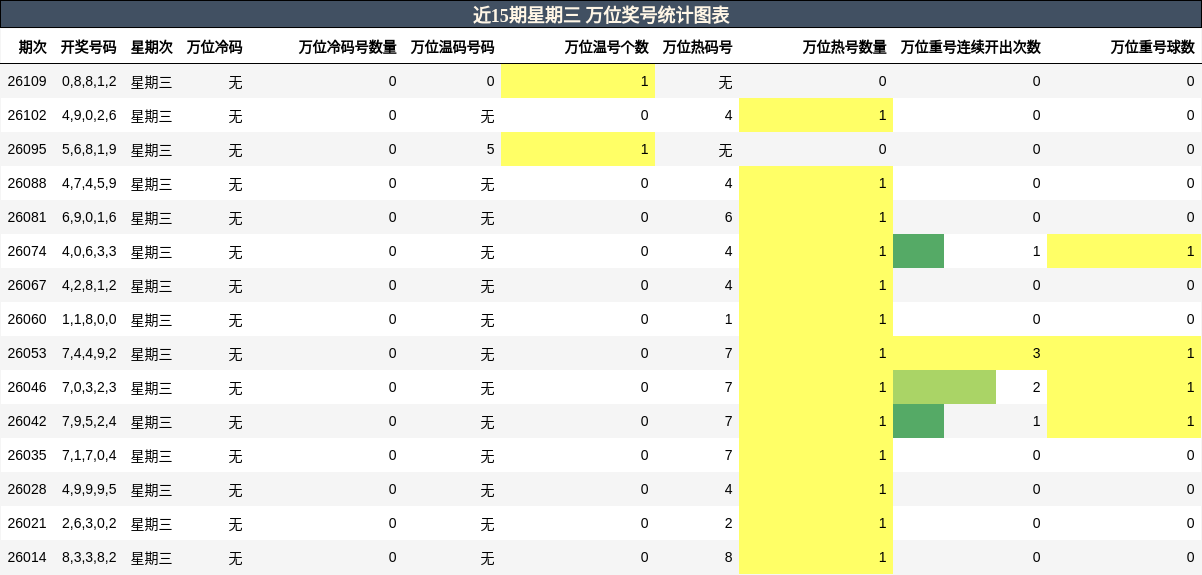Click 星期三 cell in row 26109
This screenshot has height=575, width=1202.
pyautogui.click(x=152, y=81)
